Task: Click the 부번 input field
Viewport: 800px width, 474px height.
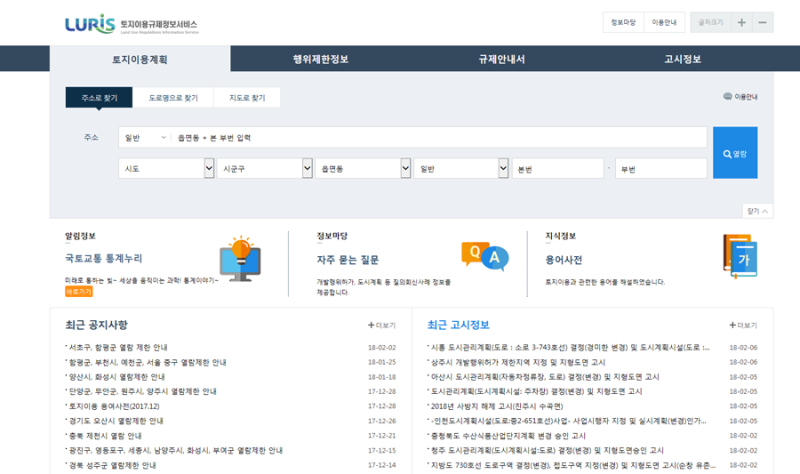Action: point(661,168)
